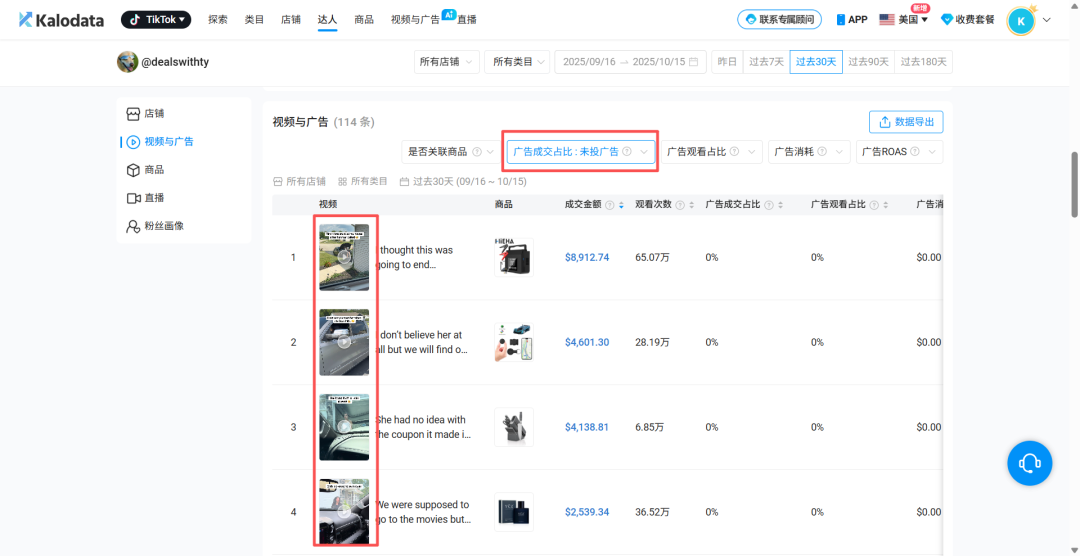Click the calendar icon in date range field
This screenshot has height=556, width=1080.
click(x=695, y=62)
